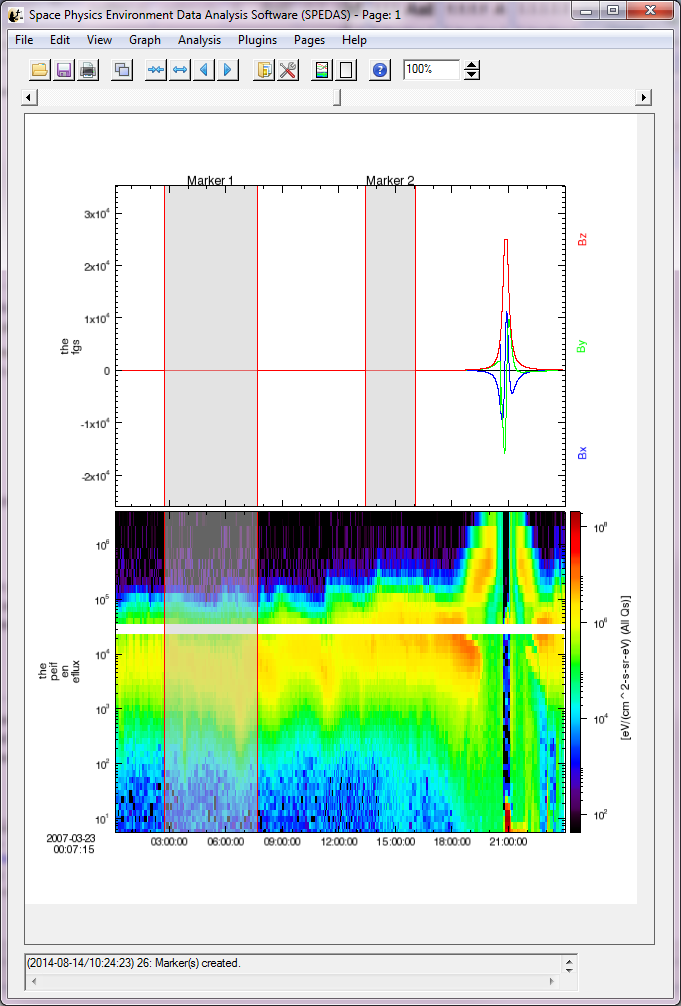Open the wrench and screwdriver options icon
This screenshot has width=681, height=1006.
[x=288, y=70]
